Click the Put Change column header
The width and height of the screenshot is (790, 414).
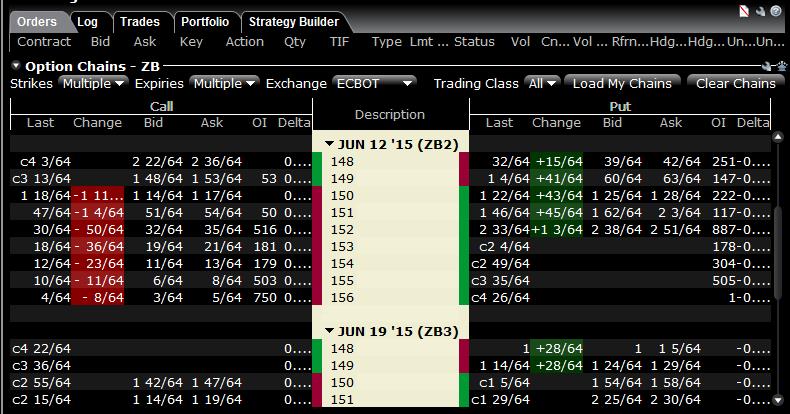[556, 123]
